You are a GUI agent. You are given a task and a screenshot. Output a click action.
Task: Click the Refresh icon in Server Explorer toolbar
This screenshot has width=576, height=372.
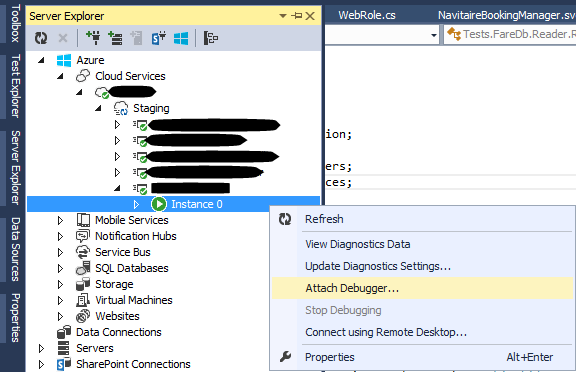[41, 38]
